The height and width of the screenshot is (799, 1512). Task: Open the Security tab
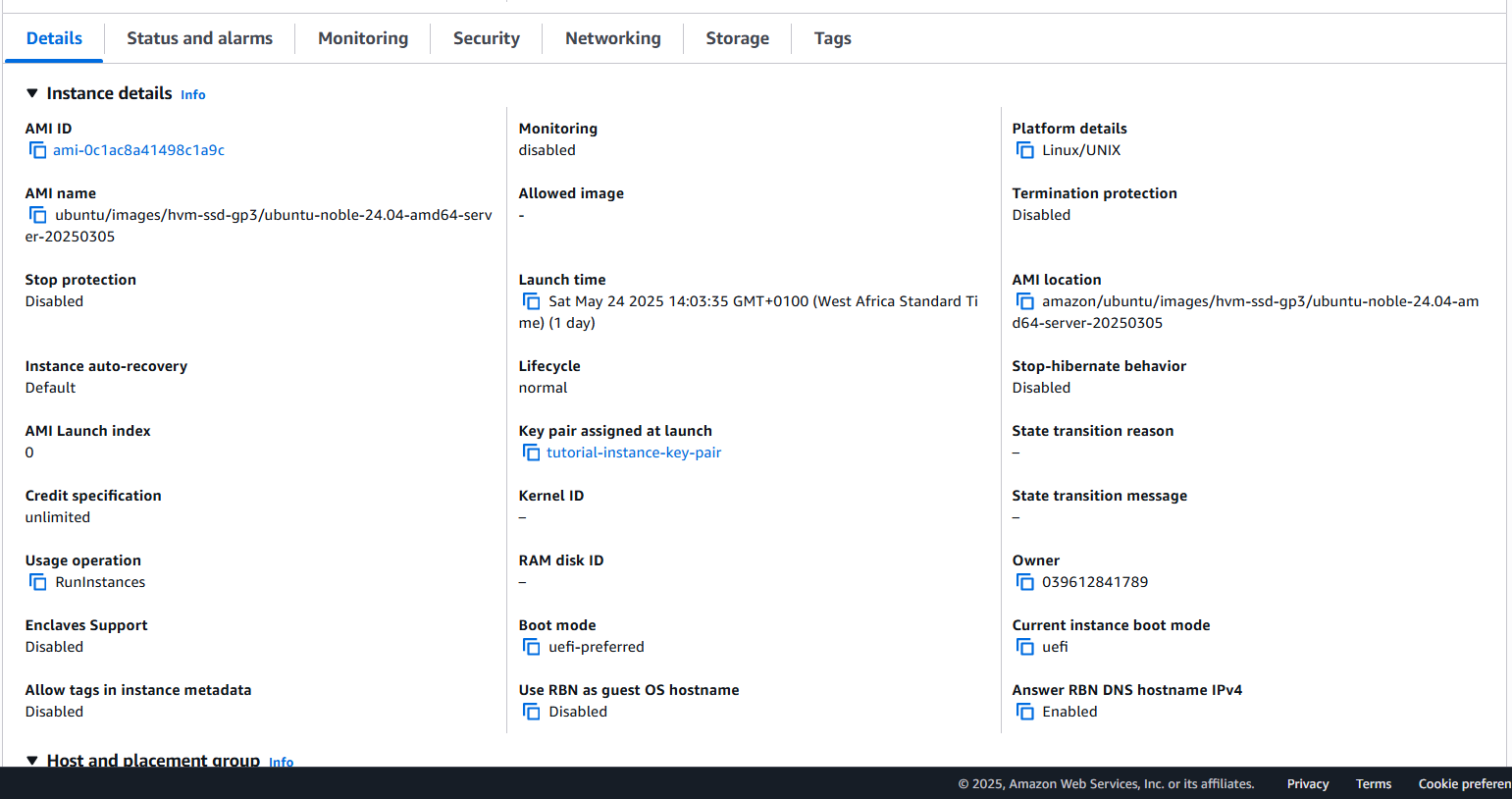tap(486, 38)
